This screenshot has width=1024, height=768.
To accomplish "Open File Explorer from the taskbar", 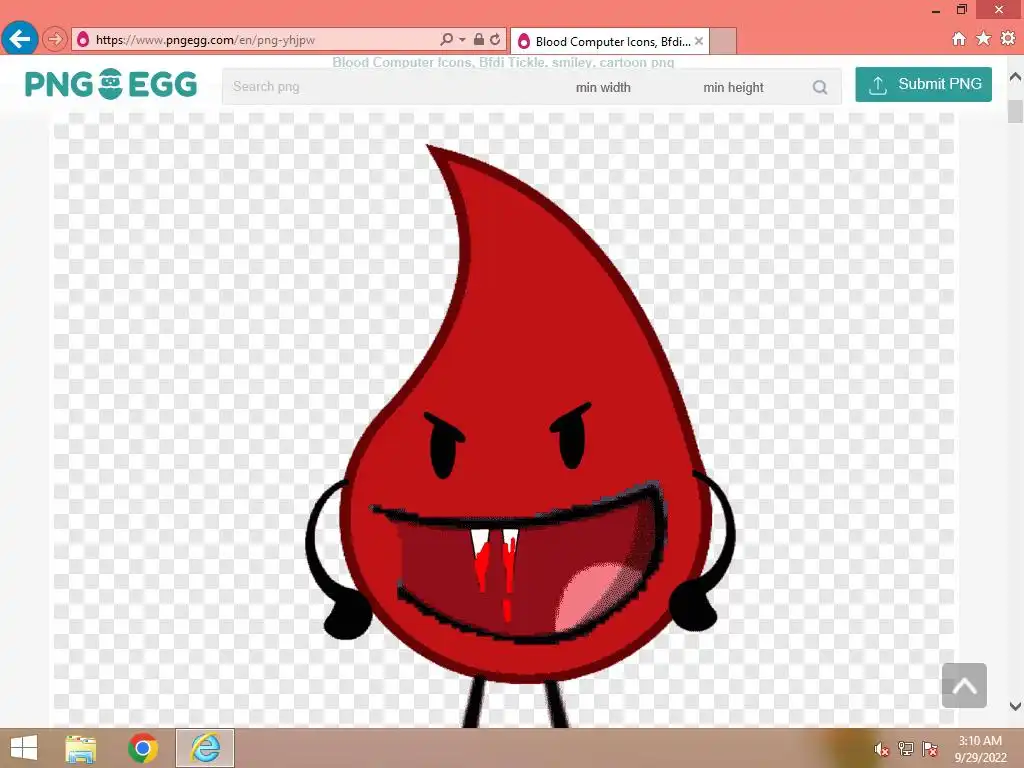I will [80, 748].
